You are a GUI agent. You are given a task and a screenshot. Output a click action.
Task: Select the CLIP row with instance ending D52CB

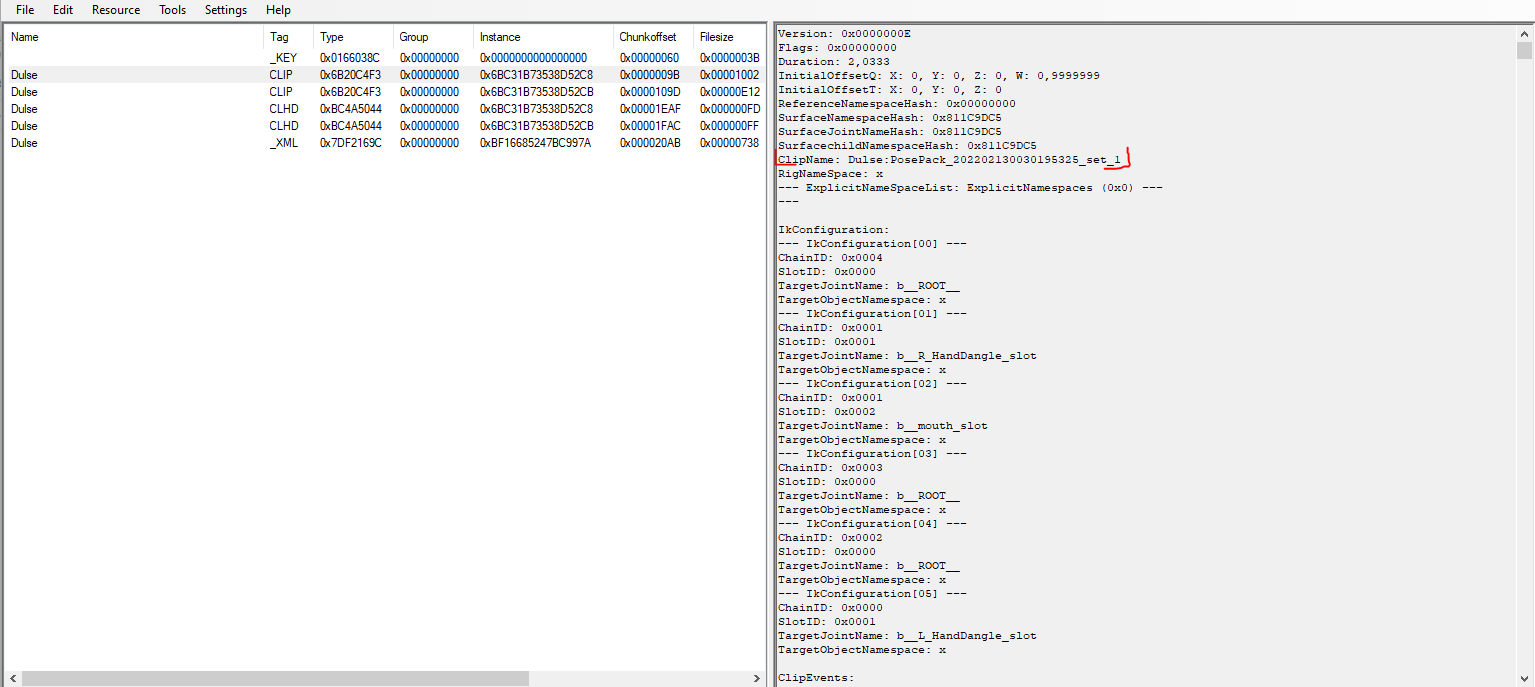click(x=385, y=92)
